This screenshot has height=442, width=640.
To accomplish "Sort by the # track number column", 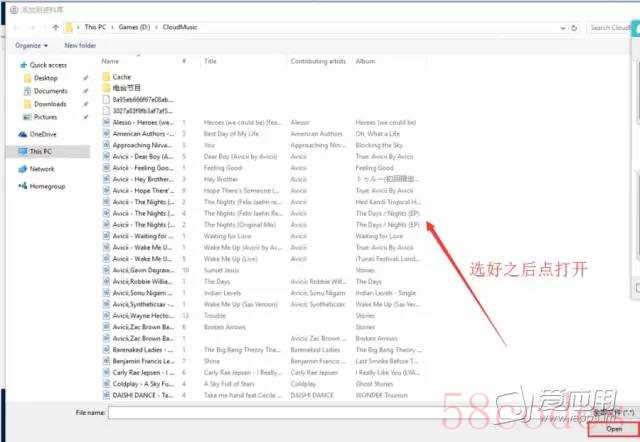I will (184, 61).
